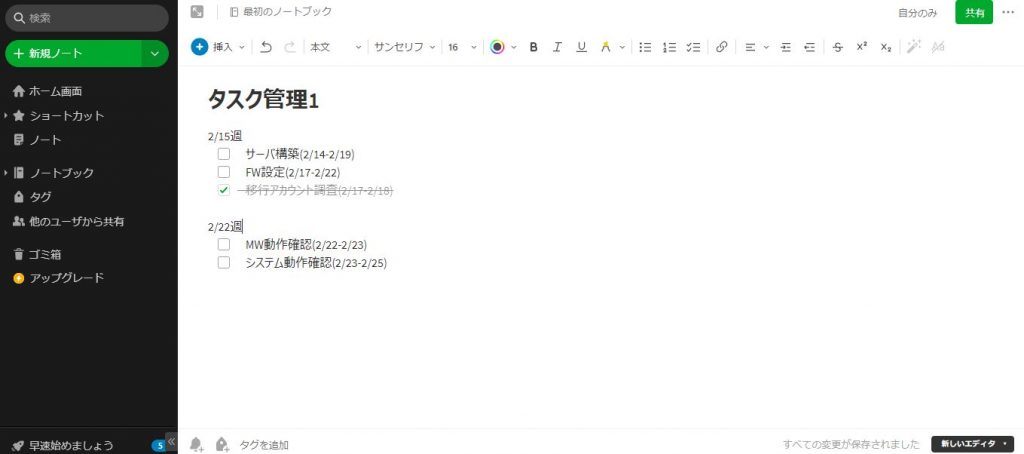Click the green 共有 button
The width and height of the screenshot is (1024, 454).
pos(974,12)
